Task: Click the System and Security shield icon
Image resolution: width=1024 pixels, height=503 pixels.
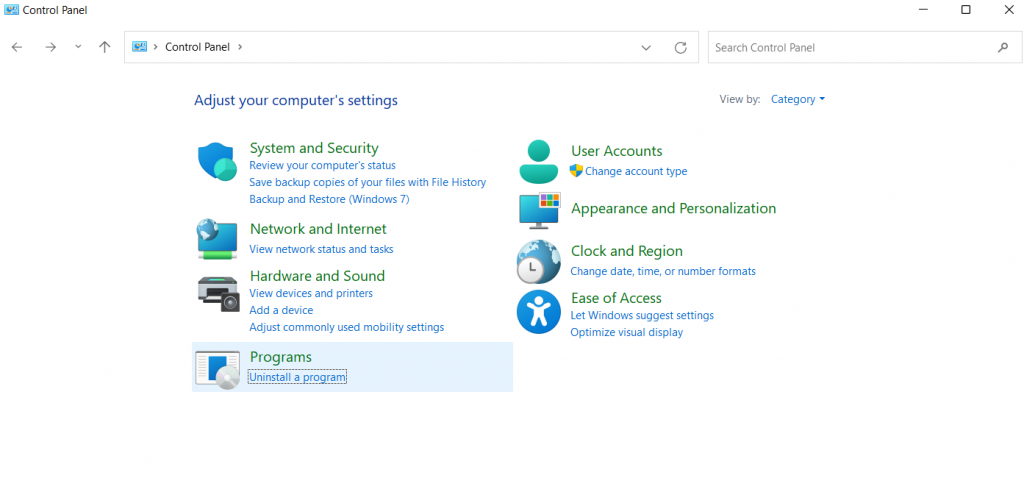Action: (217, 161)
